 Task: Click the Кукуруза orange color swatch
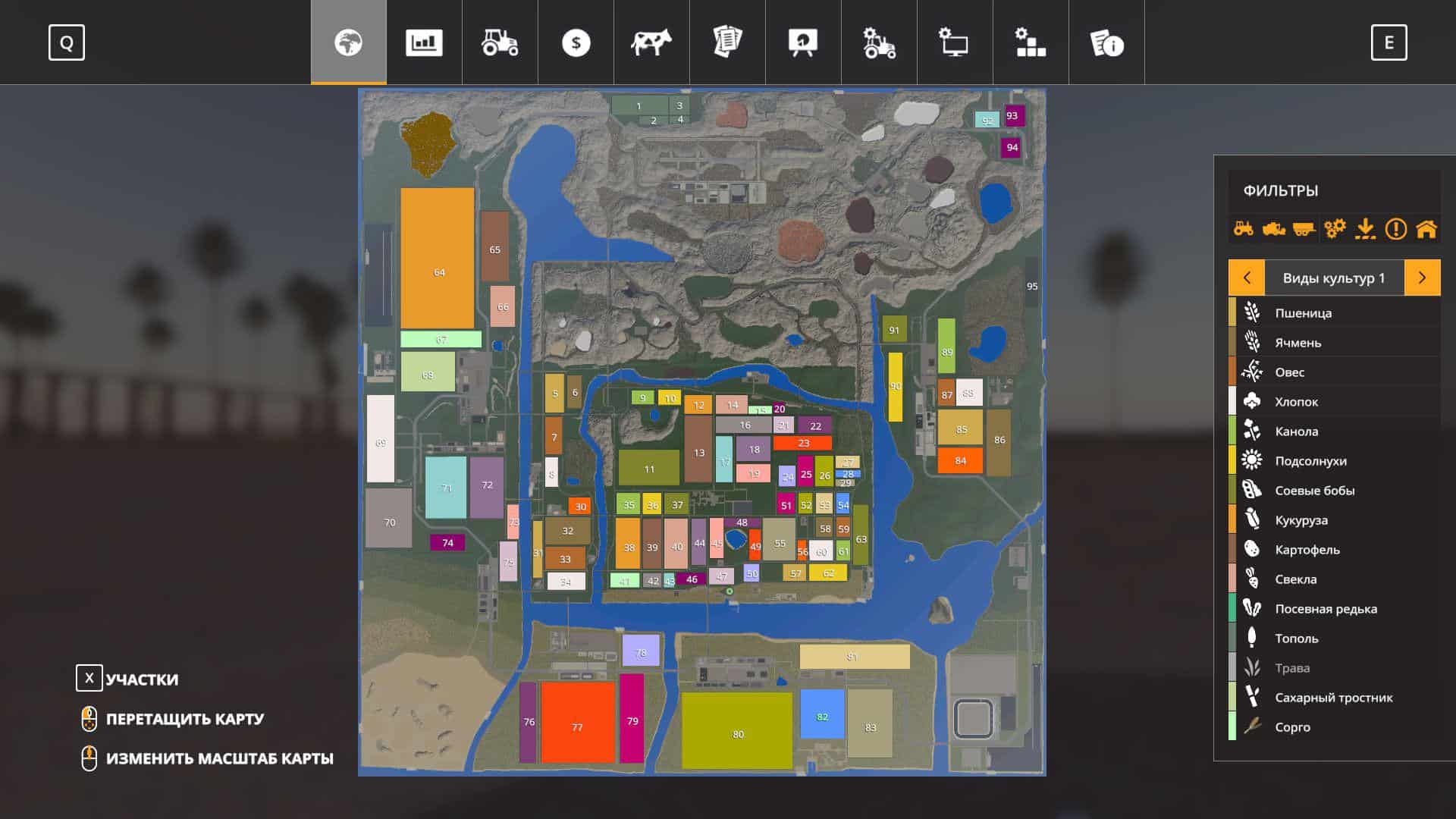1232,519
